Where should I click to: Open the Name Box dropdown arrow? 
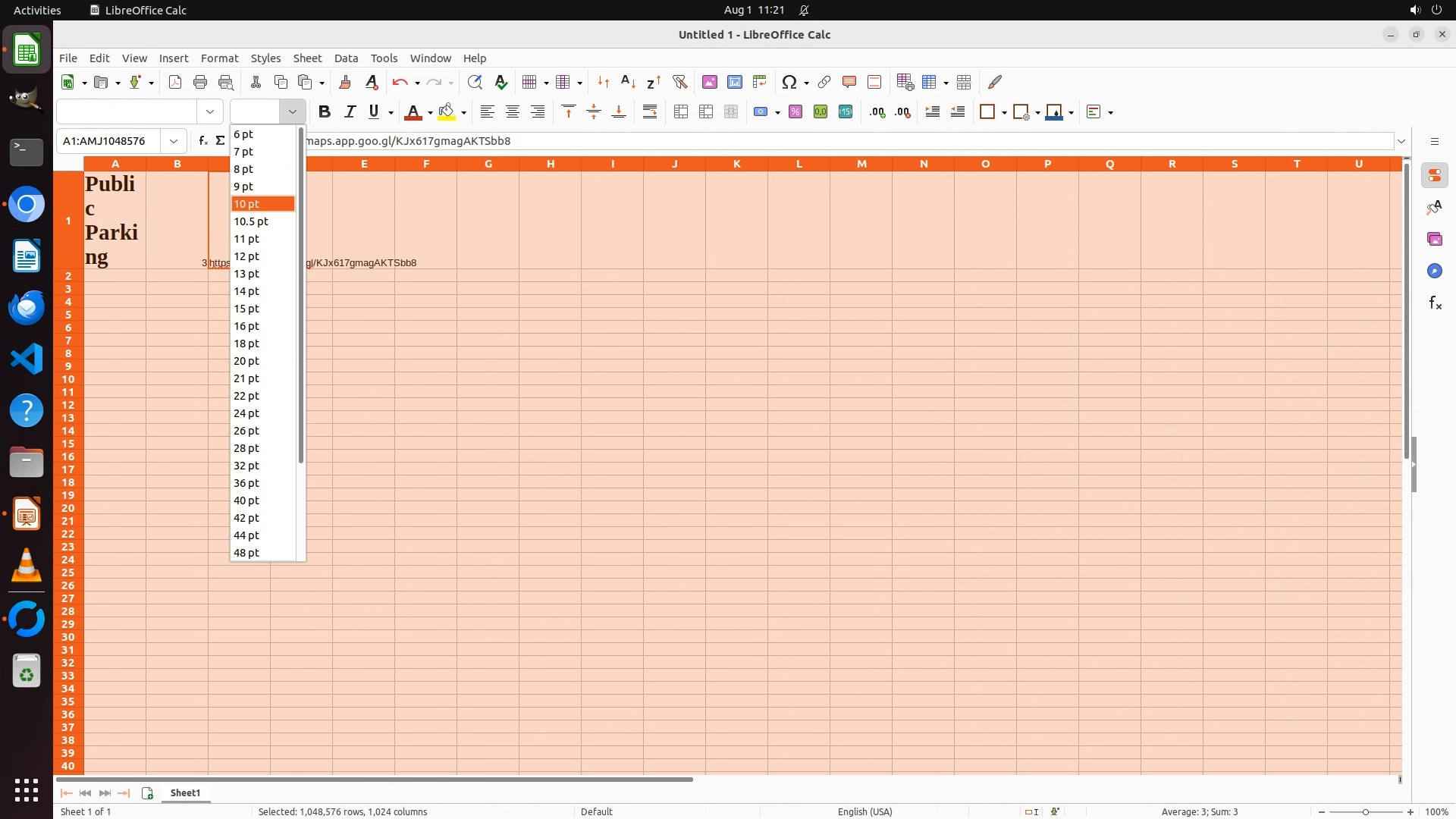(x=174, y=141)
